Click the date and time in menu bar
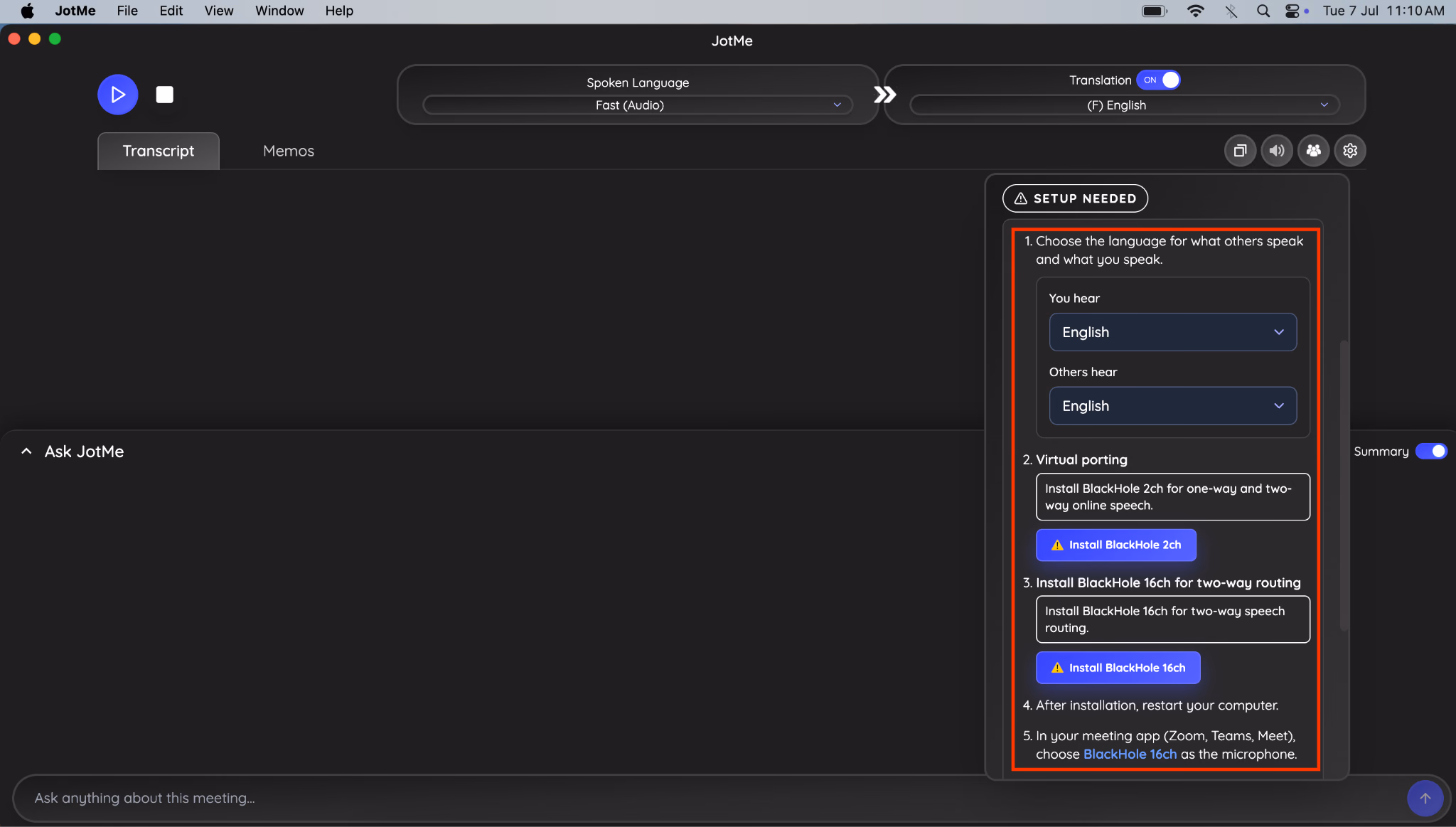The height and width of the screenshot is (827, 1456). click(1383, 11)
